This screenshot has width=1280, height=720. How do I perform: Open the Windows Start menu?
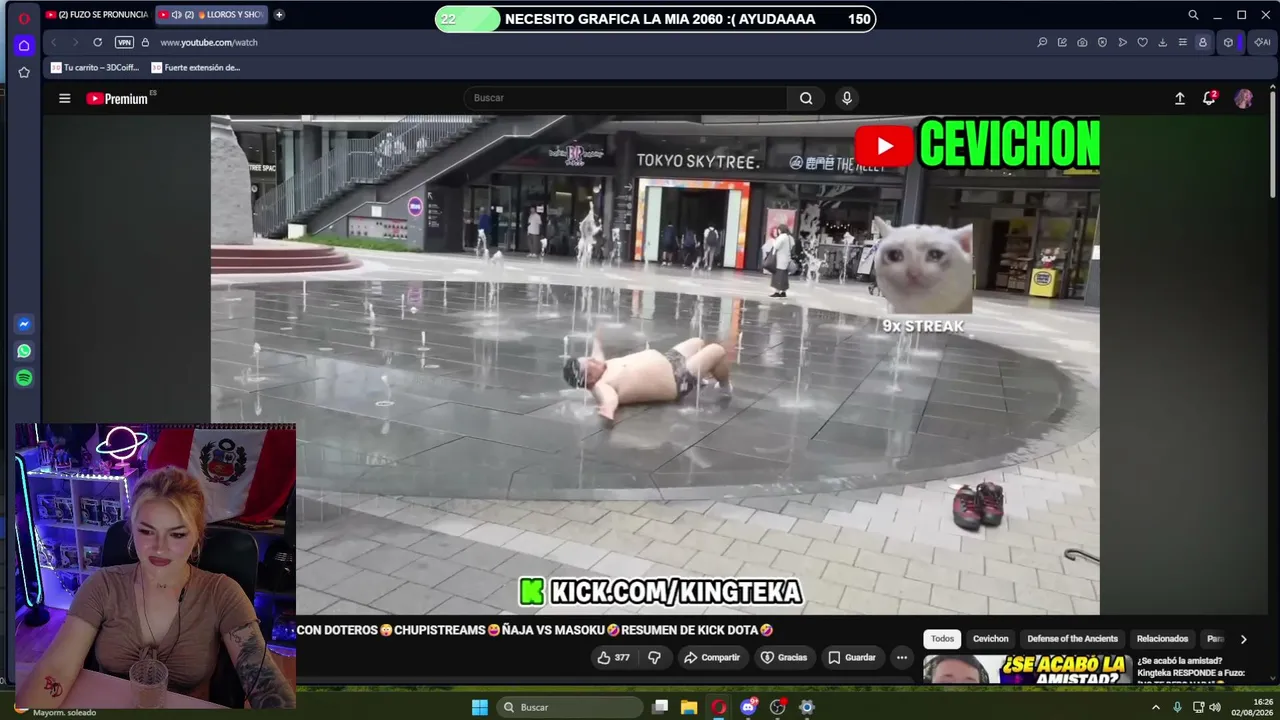pyautogui.click(x=480, y=707)
